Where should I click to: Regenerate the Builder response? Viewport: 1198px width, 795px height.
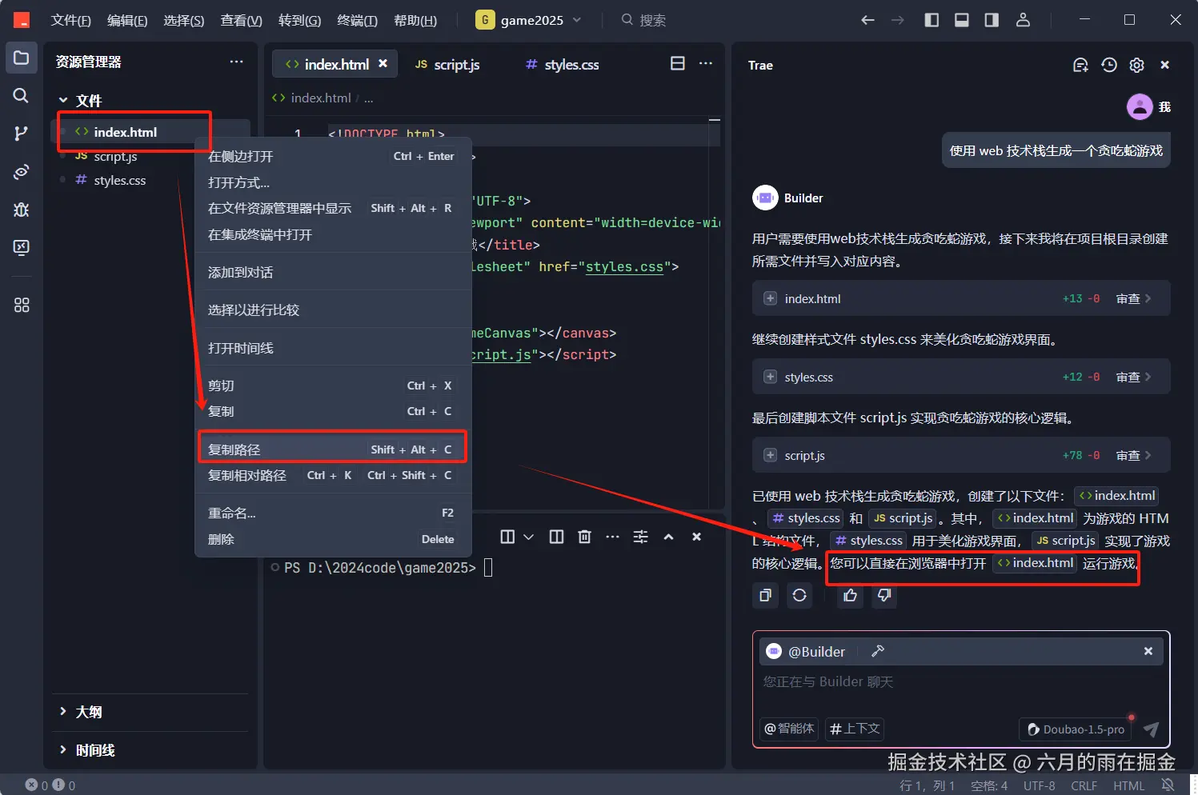(800, 595)
